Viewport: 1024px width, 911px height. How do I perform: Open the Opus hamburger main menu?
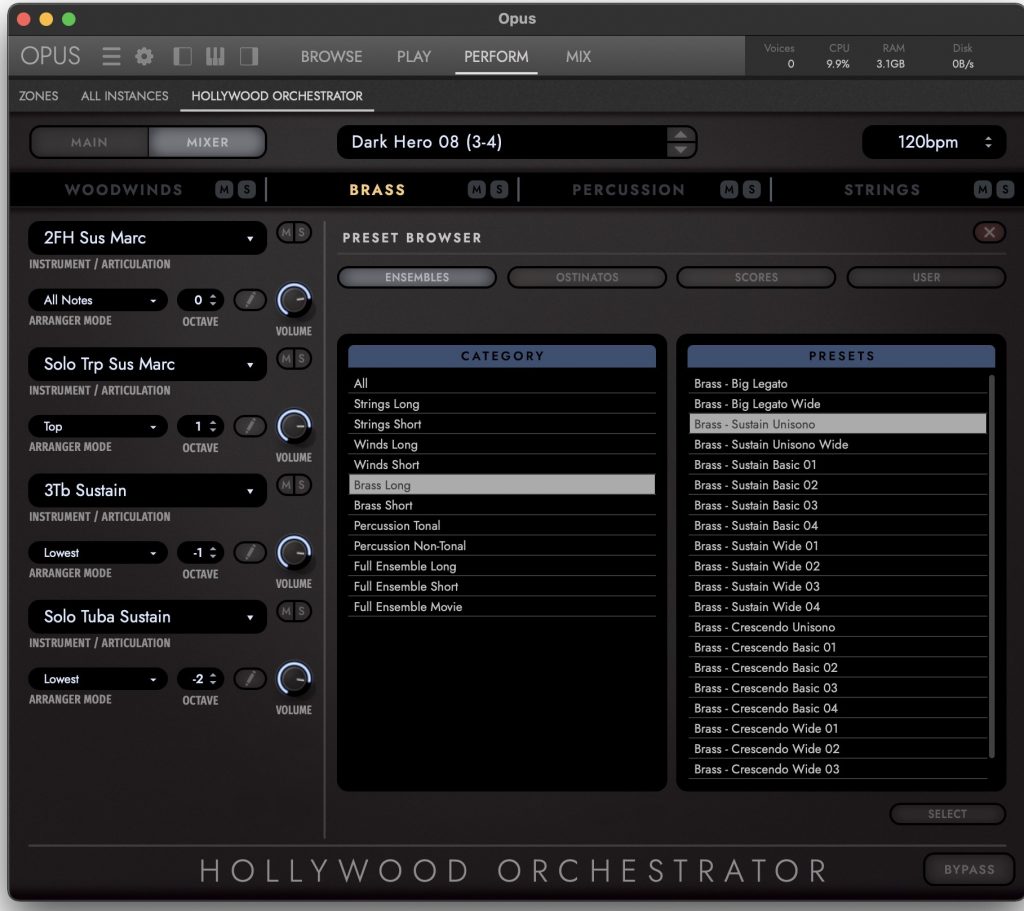(111, 56)
